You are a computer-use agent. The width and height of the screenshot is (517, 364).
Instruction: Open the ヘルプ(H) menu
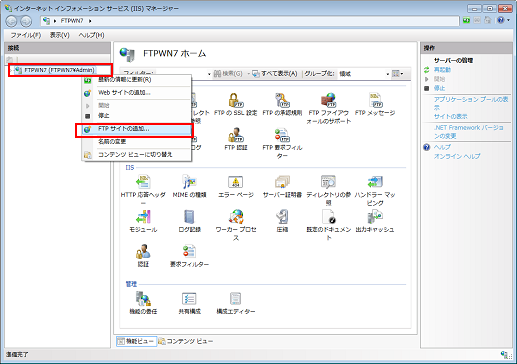tap(91, 35)
